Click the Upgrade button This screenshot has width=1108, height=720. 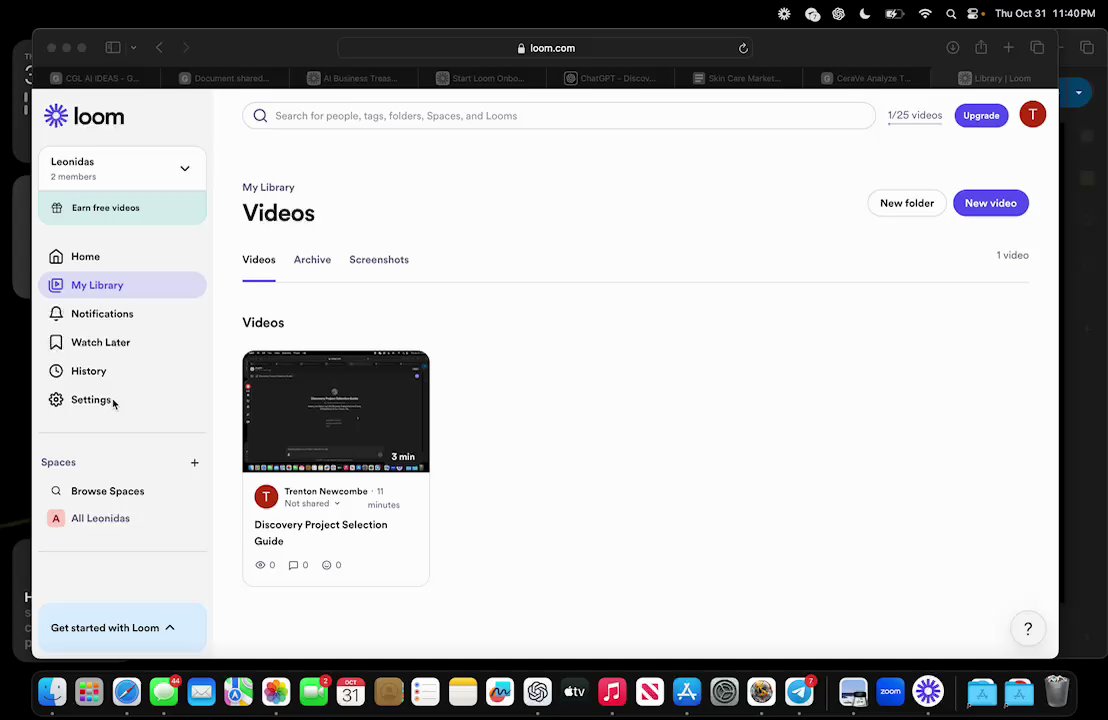click(x=981, y=116)
